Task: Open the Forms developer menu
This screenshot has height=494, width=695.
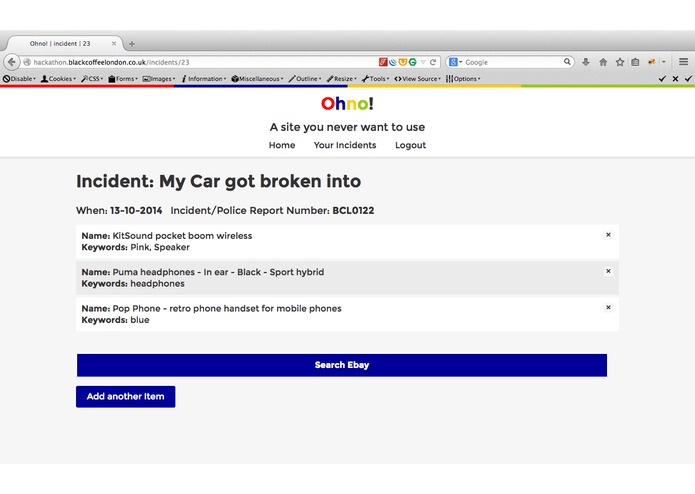Action: point(123,79)
